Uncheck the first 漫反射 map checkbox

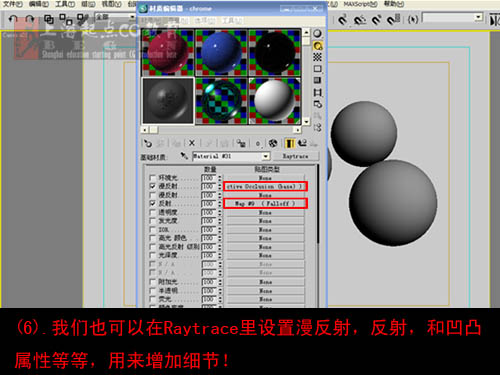(x=153, y=186)
